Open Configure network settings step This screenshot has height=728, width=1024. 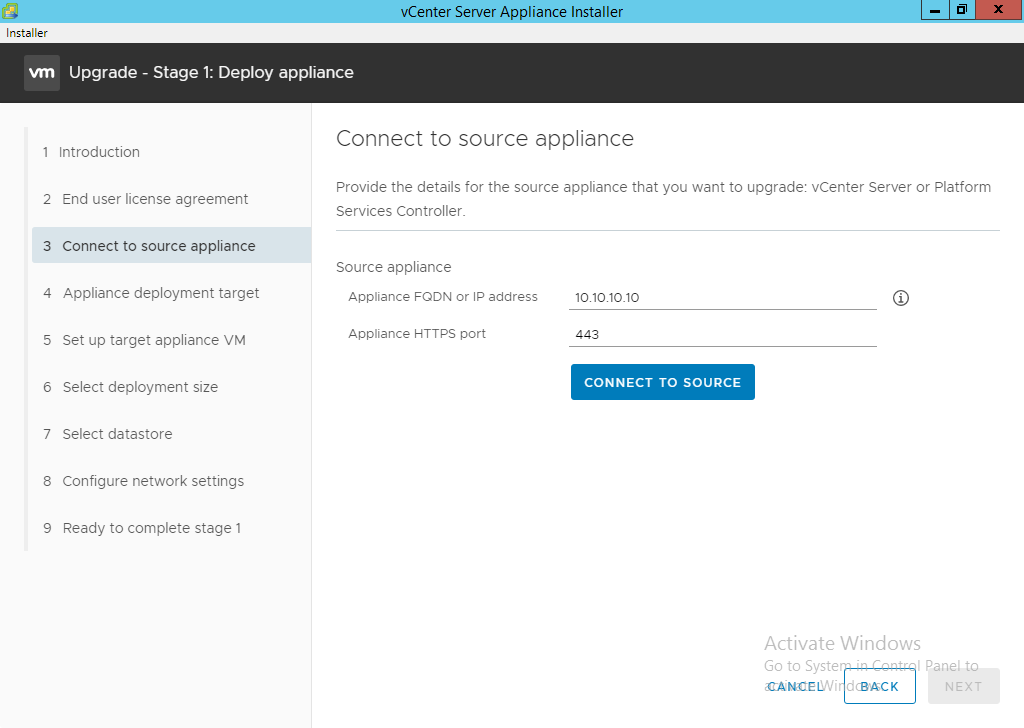pyautogui.click(x=153, y=481)
